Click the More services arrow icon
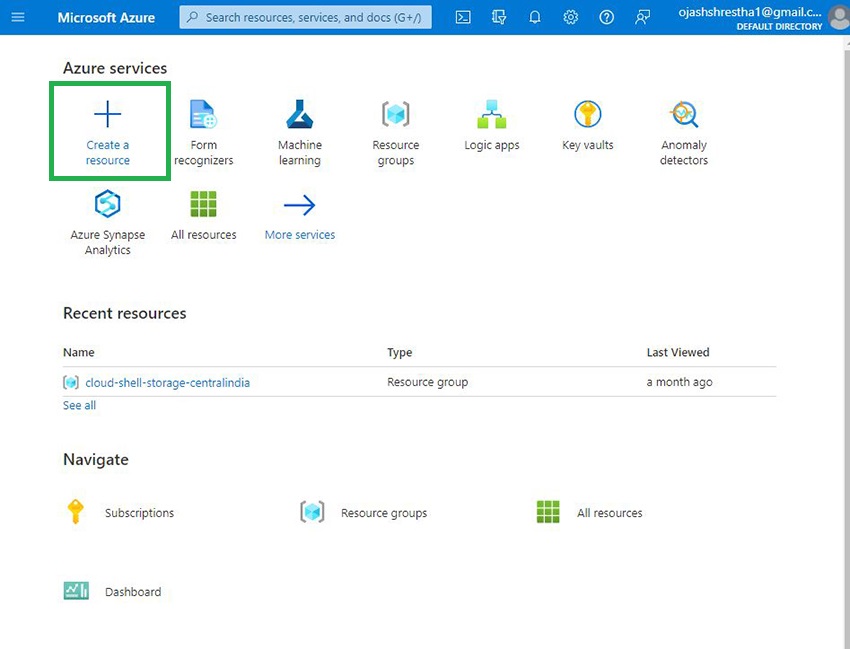Screen dimensions: 850x649 click(299, 204)
